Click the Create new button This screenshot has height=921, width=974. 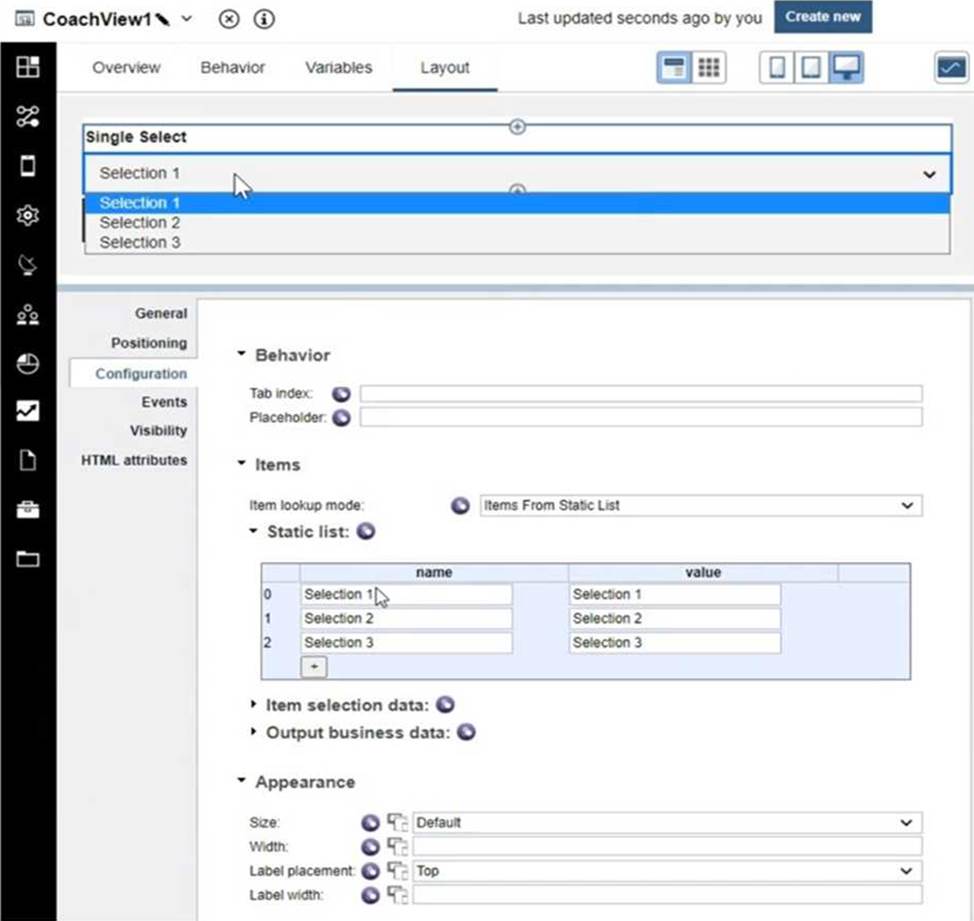pos(822,17)
